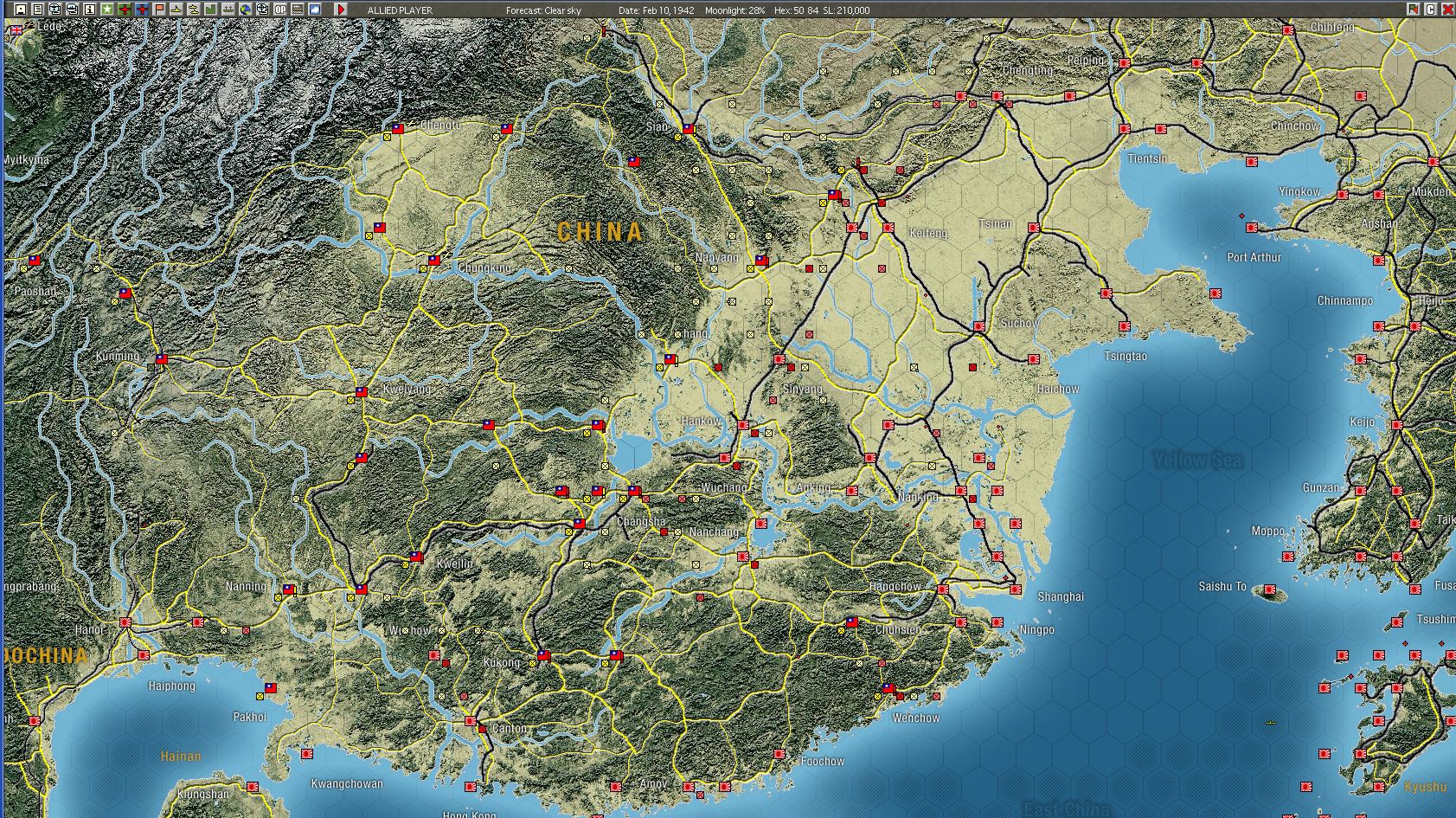Select the Chinese flag base at Kweilin
This screenshot has height=818, width=1456.
[416, 557]
